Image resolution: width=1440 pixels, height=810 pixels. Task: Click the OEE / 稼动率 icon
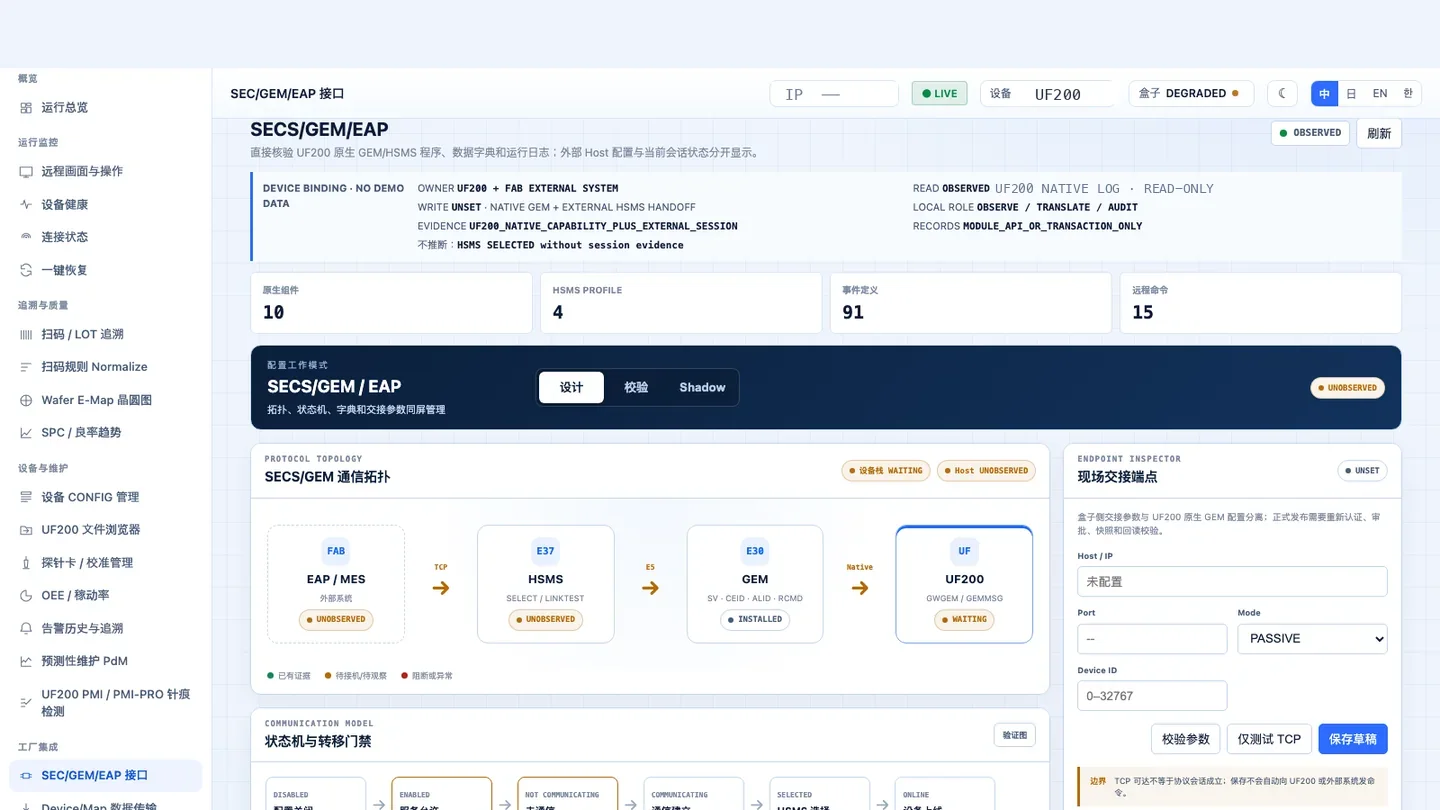(26, 595)
